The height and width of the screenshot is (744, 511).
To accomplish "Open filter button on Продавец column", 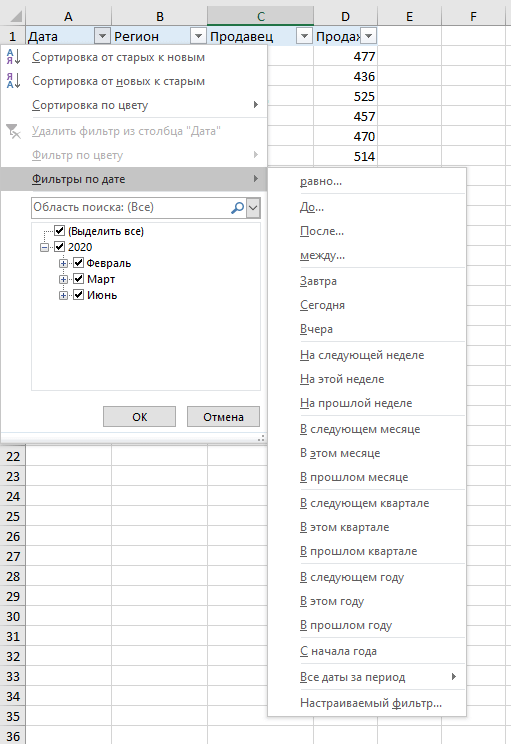I will point(304,36).
